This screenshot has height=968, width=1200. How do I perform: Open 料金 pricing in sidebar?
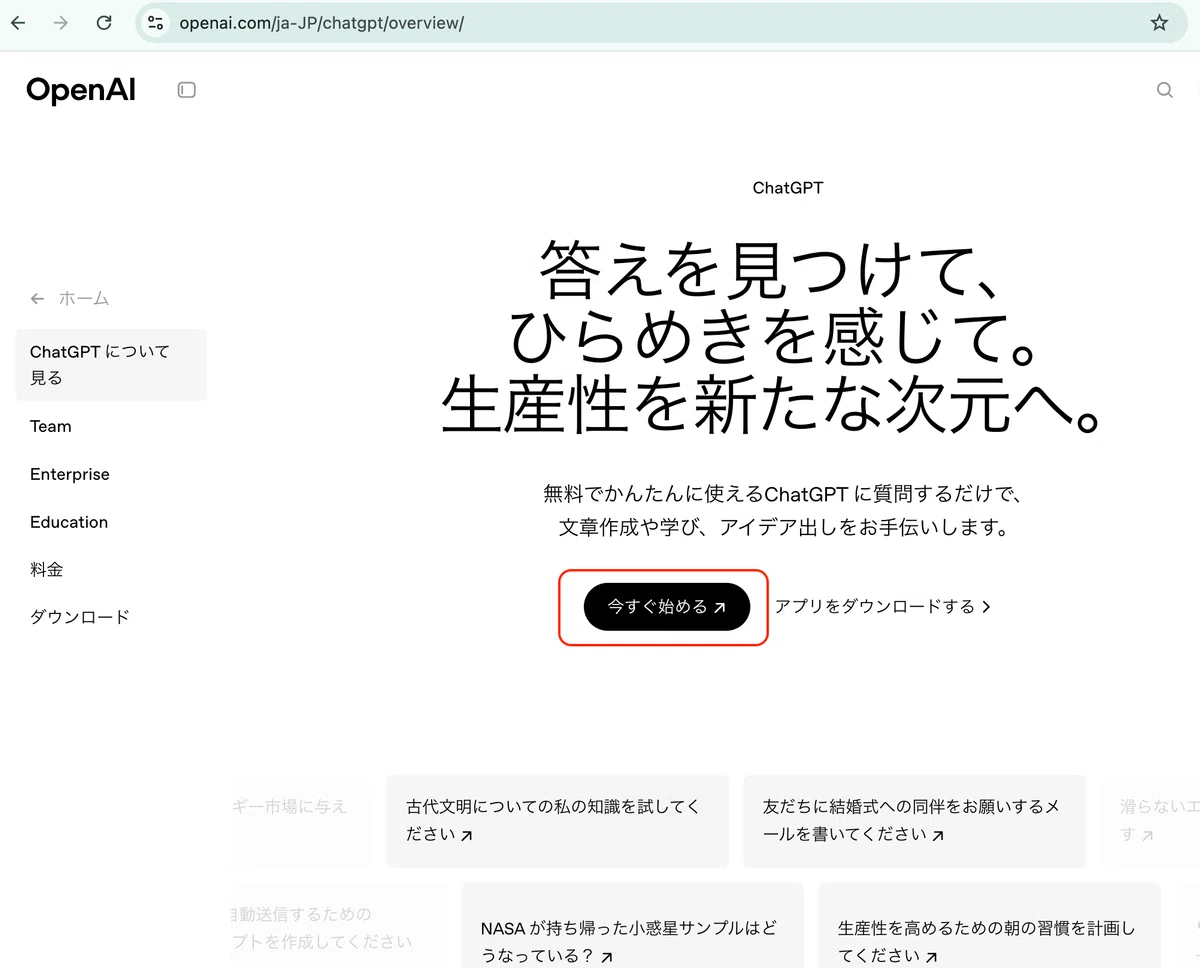[x=47, y=569]
